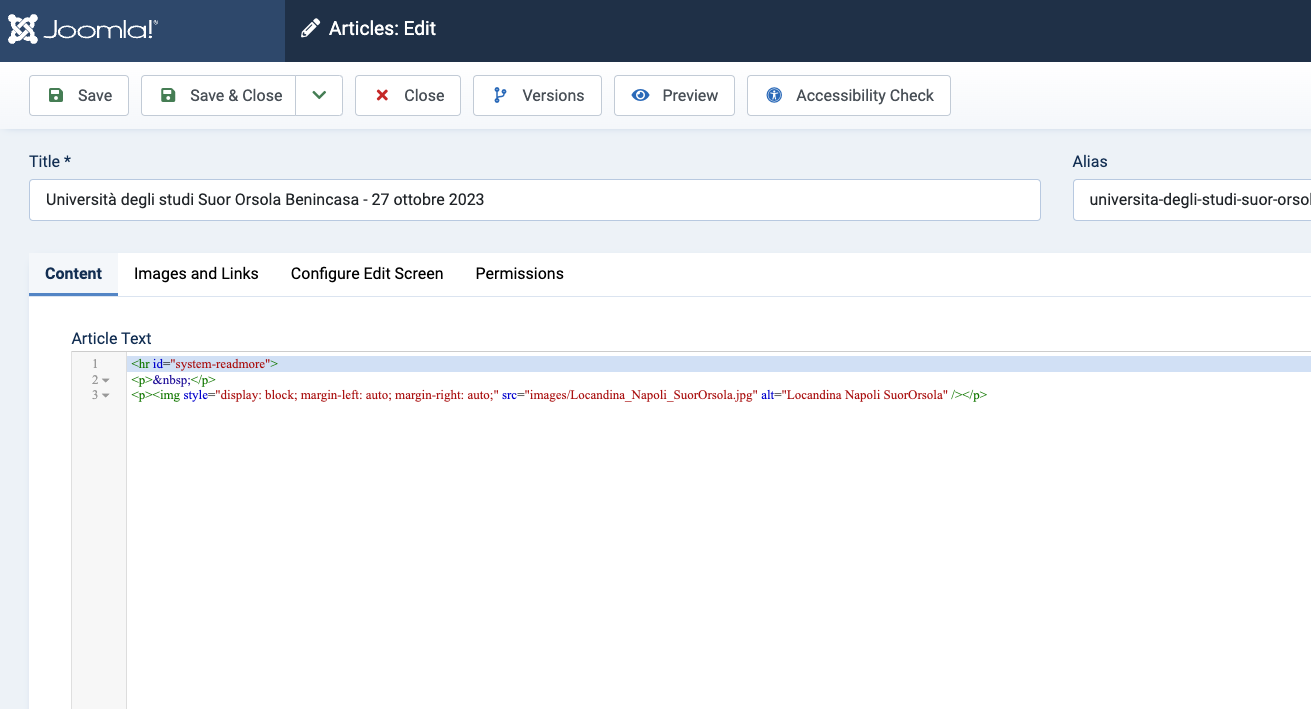Click the floppy disk icon on Save

point(56,95)
